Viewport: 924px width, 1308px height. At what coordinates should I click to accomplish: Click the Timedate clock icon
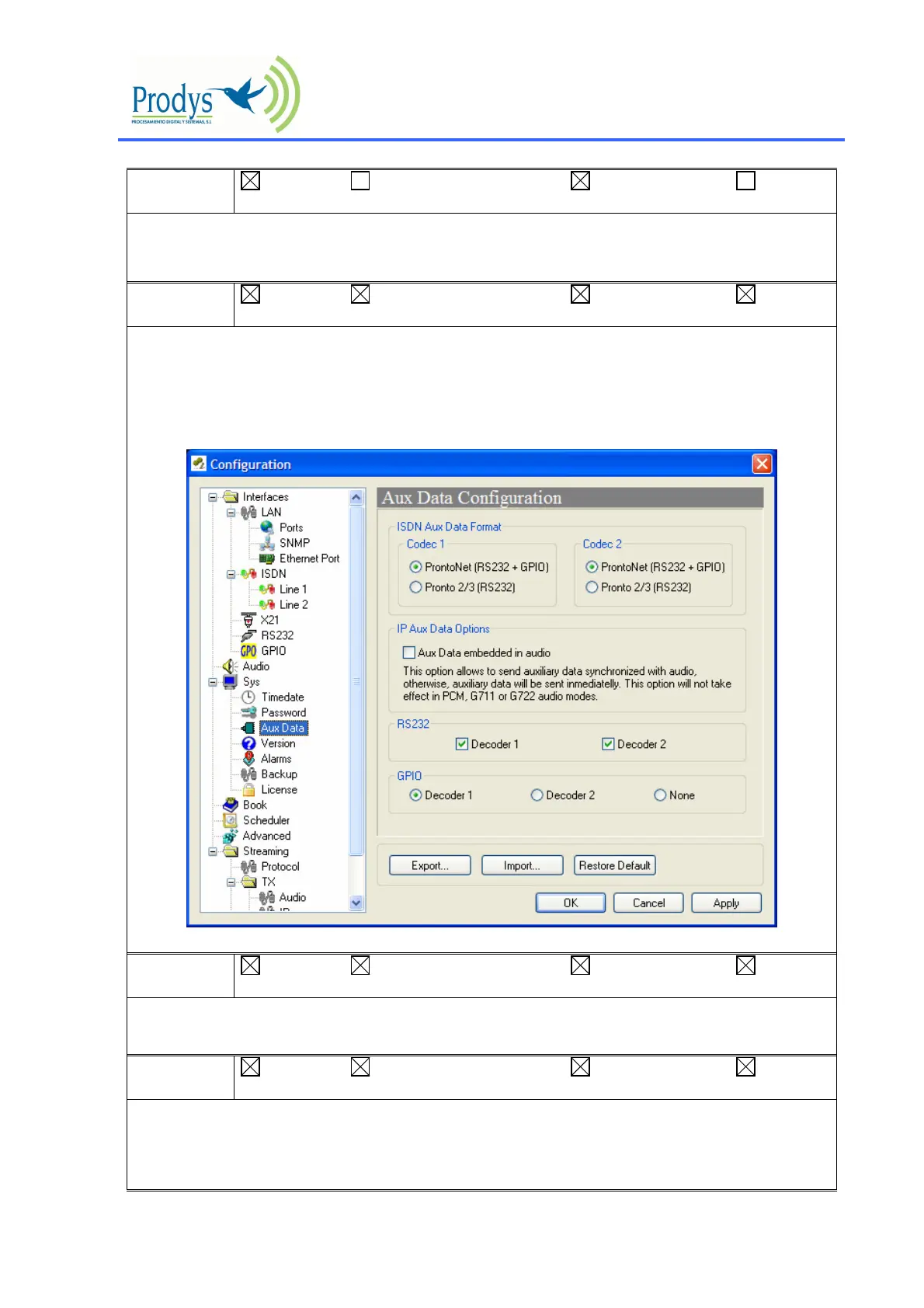(x=248, y=697)
